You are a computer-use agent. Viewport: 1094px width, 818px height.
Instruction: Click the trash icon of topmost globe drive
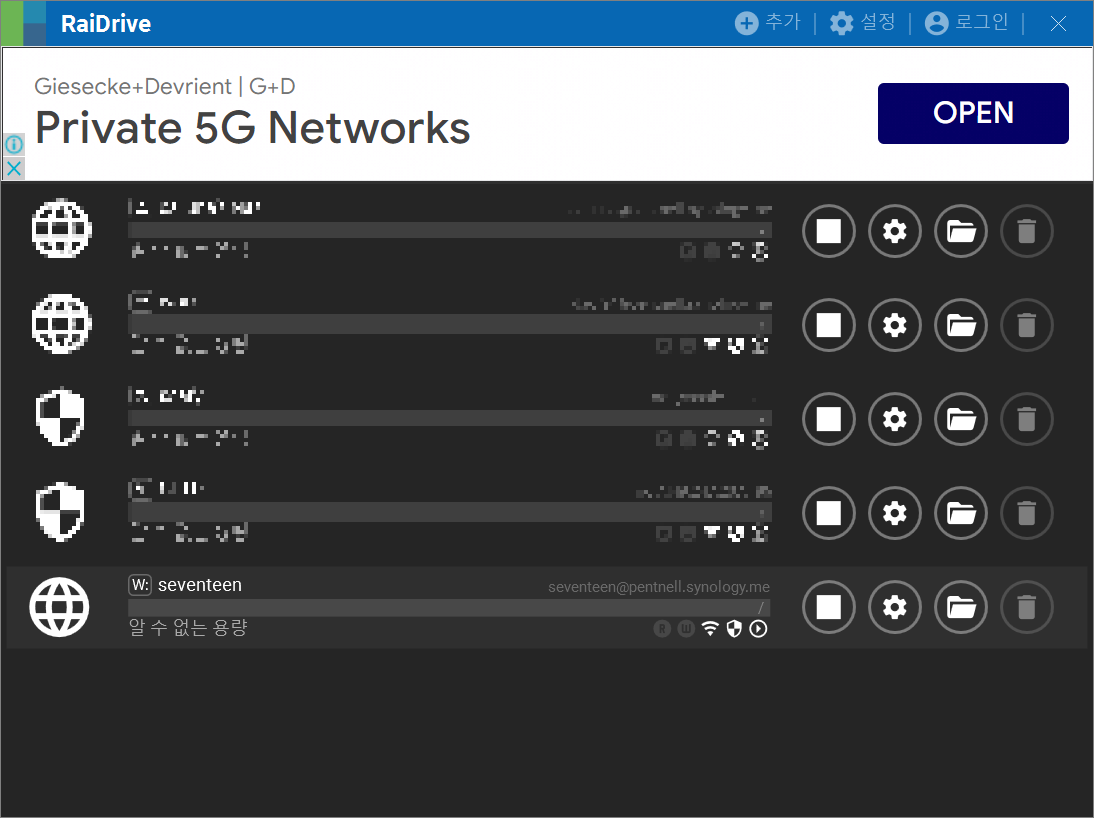[x=1026, y=231]
